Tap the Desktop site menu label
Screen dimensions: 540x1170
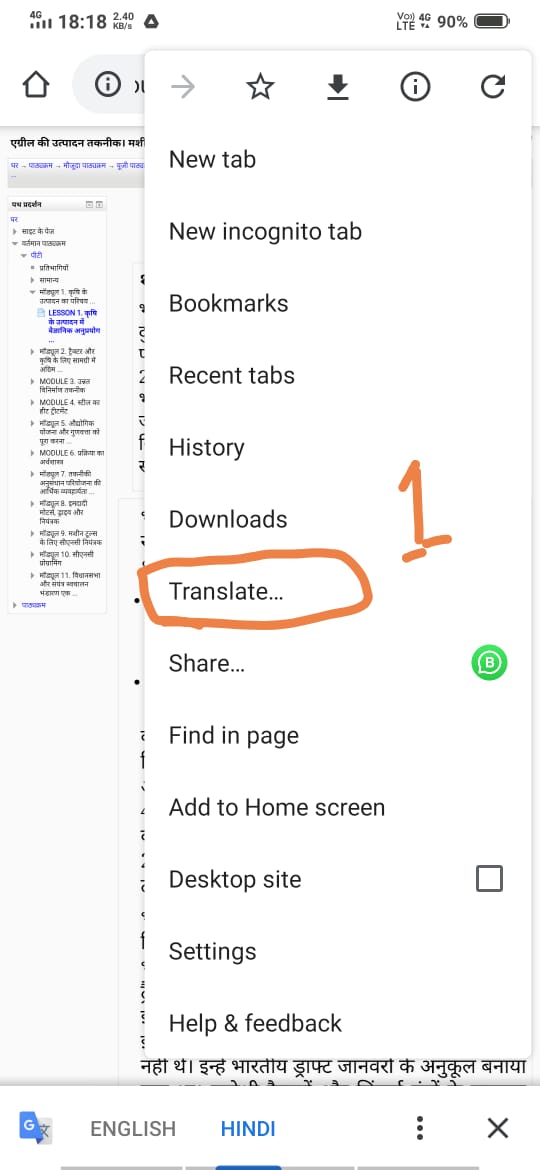235,879
